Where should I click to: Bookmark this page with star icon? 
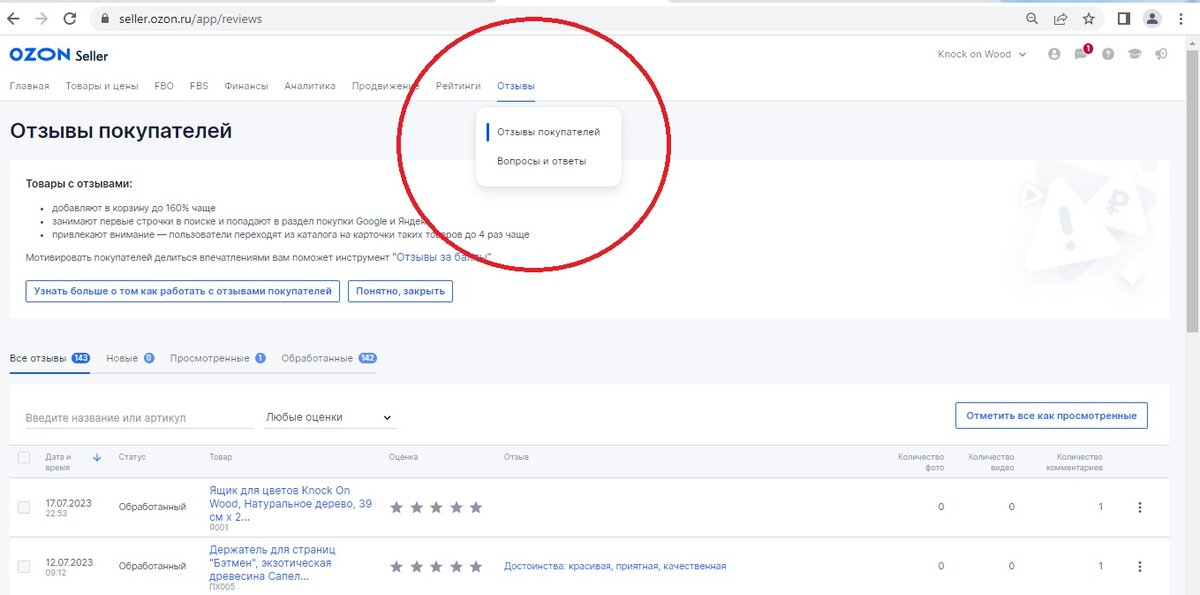coord(1088,18)
